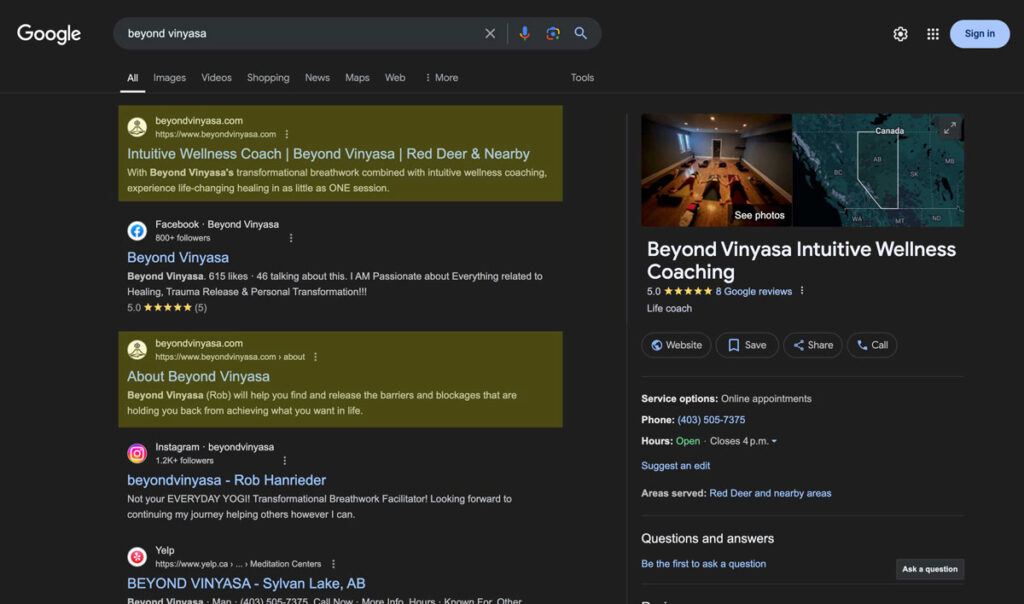Open three-dot menu for Yelp result
This screenshot has height=604, width=1024.
(x=334, y=564)
